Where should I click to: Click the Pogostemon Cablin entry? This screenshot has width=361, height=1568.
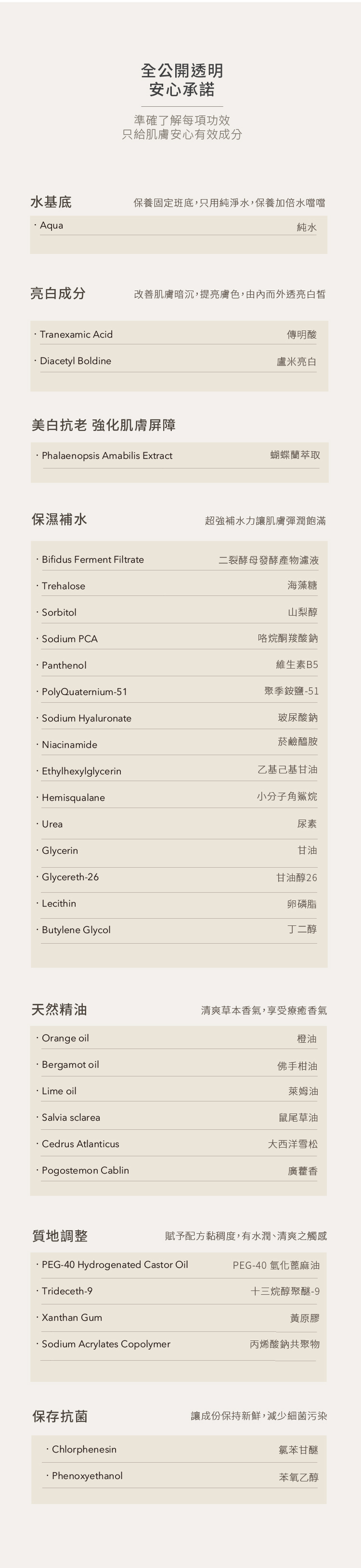click(x=85, y=1171)
